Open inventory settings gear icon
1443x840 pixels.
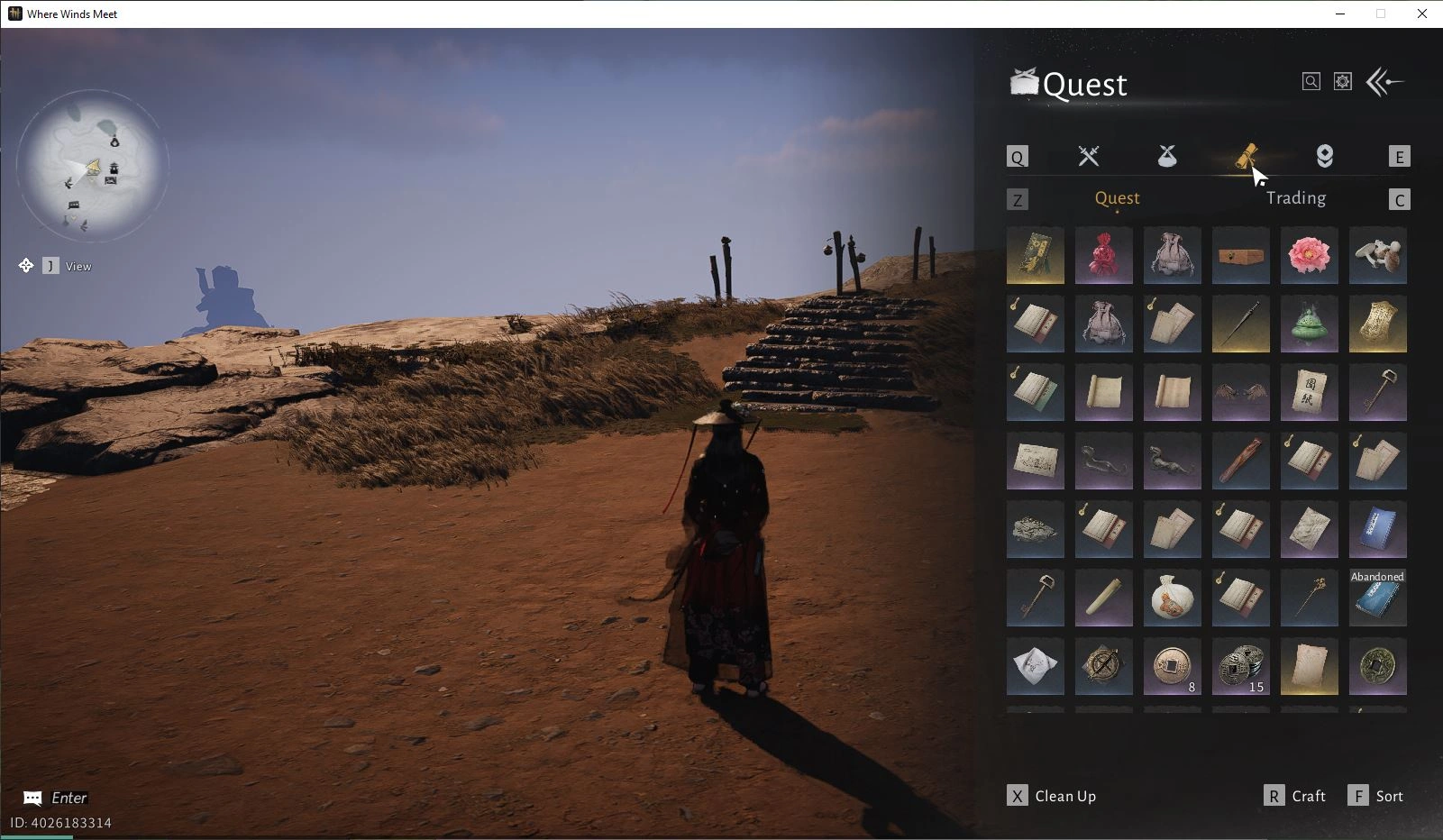pyautogui.click(x=1343, y=82)
